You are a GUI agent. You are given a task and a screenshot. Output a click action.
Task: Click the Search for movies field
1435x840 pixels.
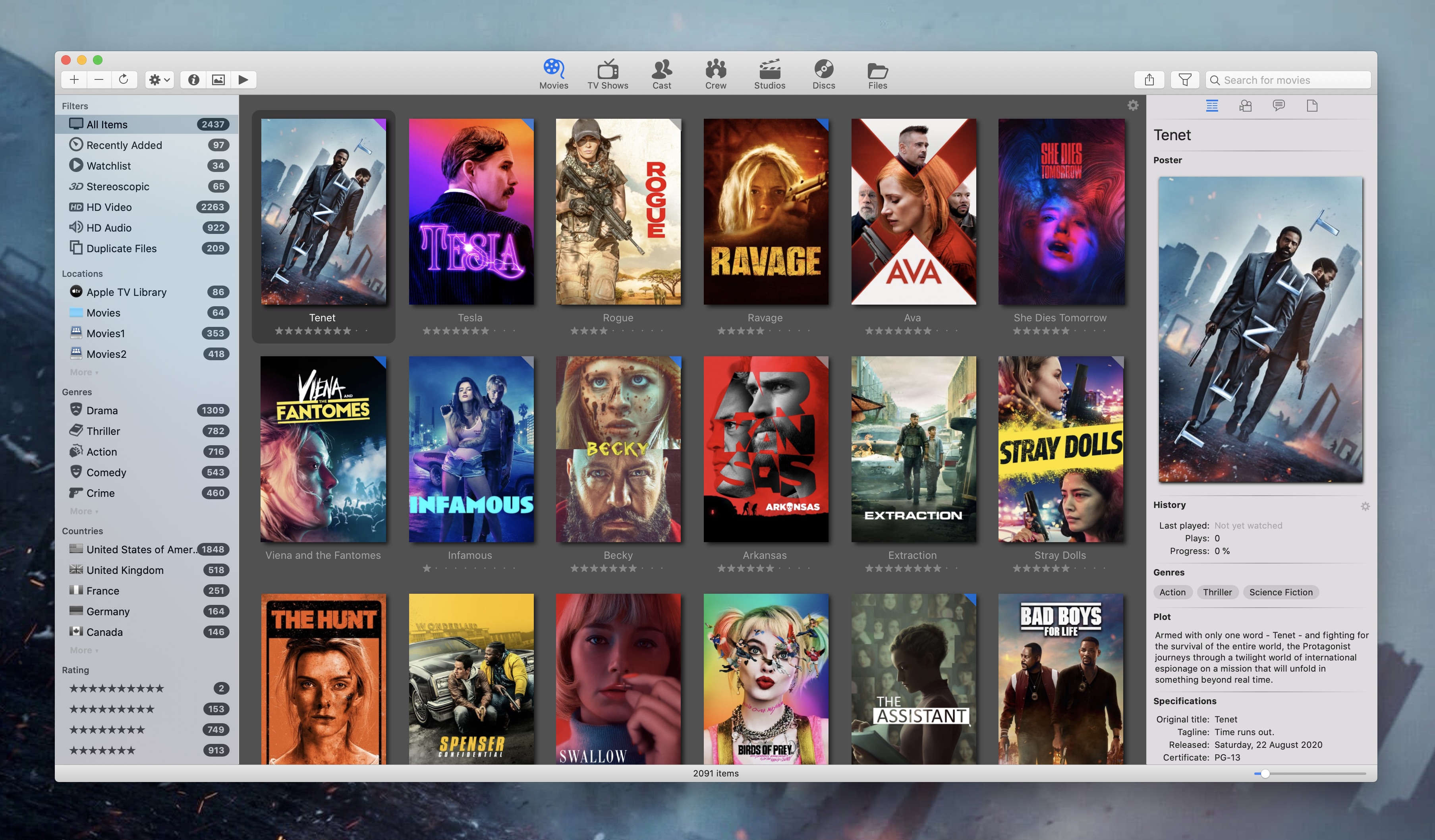1288,80
